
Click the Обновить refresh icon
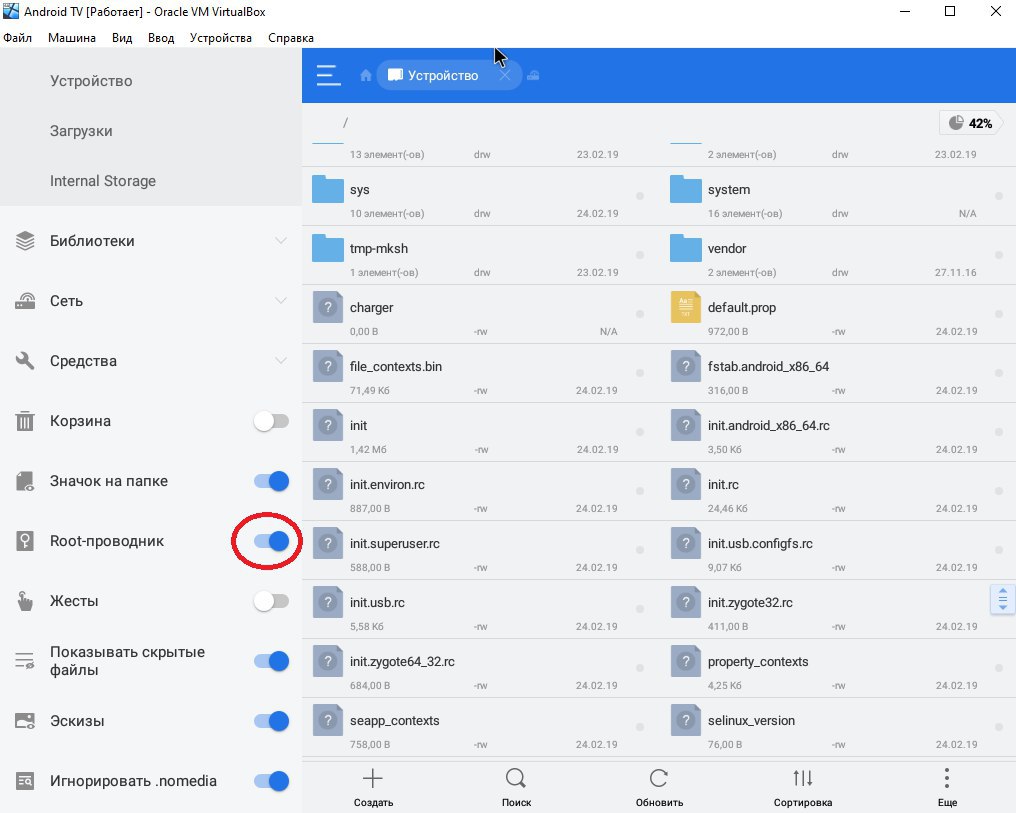coord(659,778)
